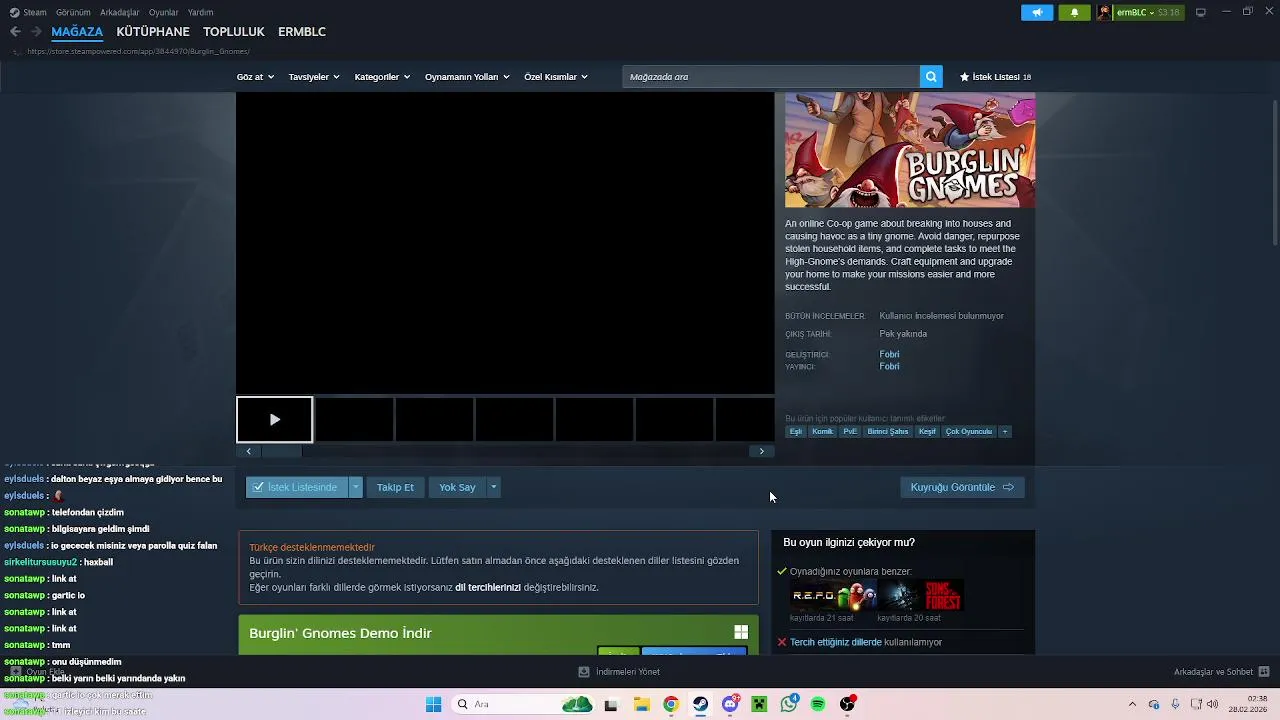
Task: Toggle the İstek Listesinde checkbox button
Action: [x=296, y=487]
